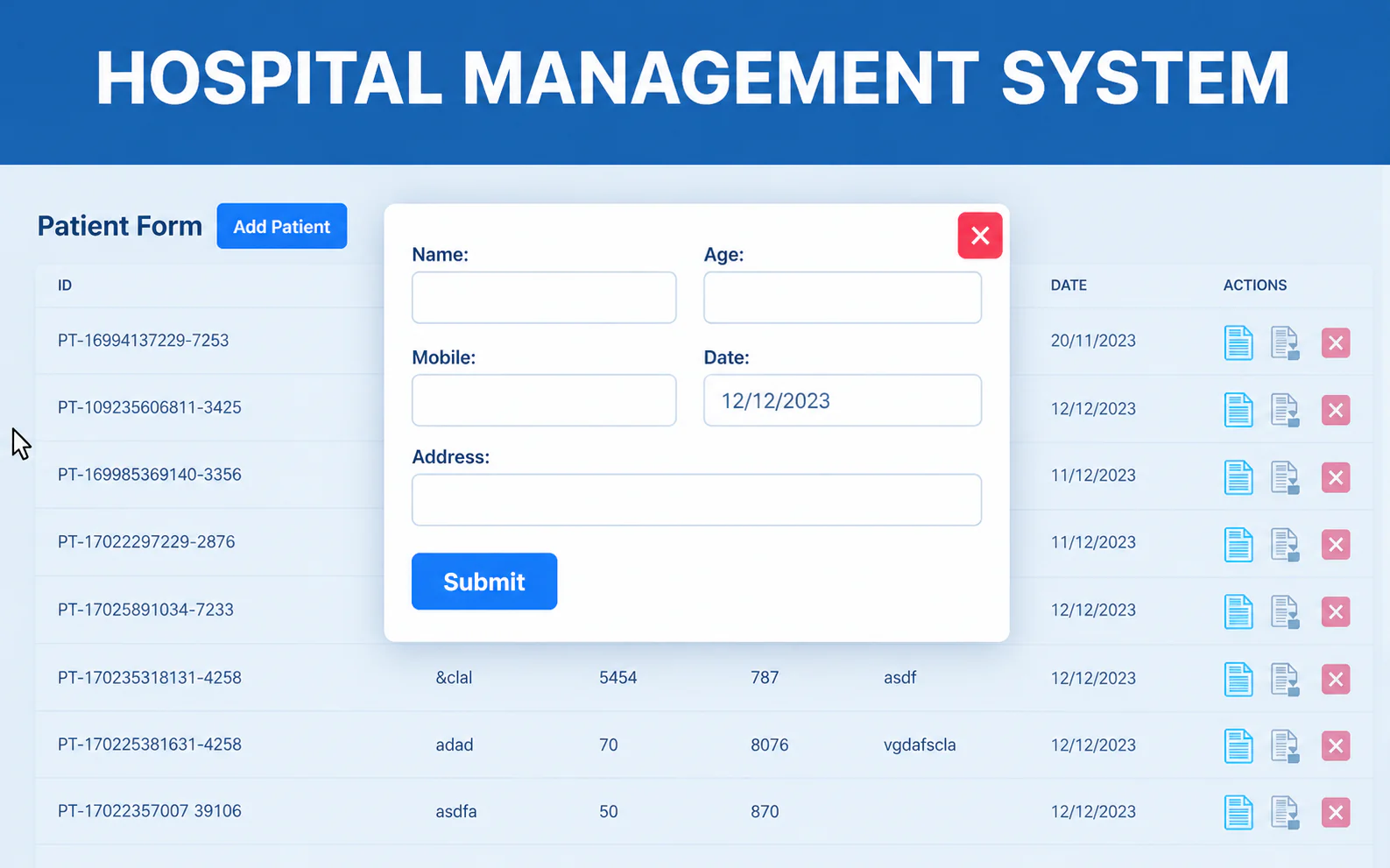Image resolution: width=1390 pixels, height=868 pixels.
Task: Click the mobile value 8076
Action: tap(769, 745)
